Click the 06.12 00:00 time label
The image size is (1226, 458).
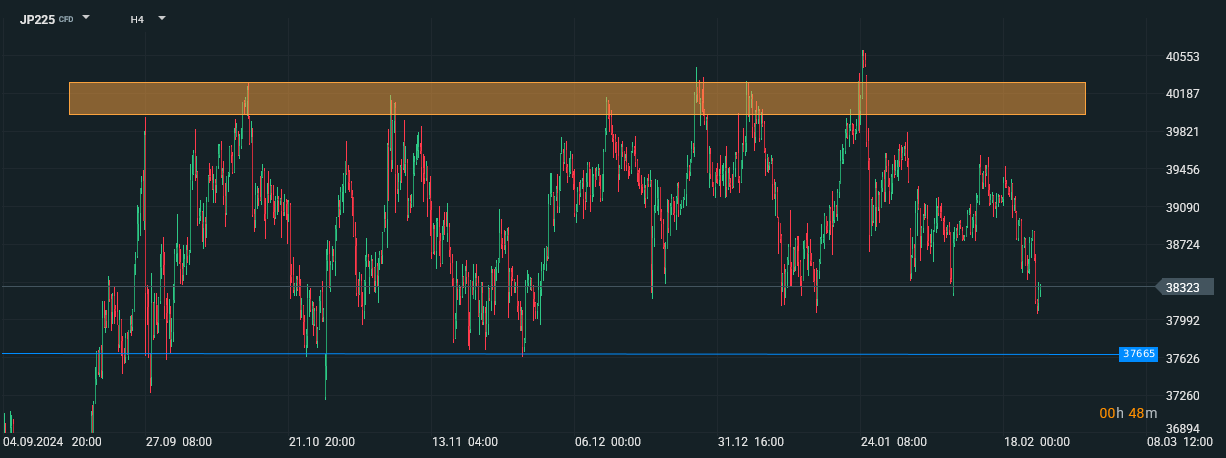608,442
